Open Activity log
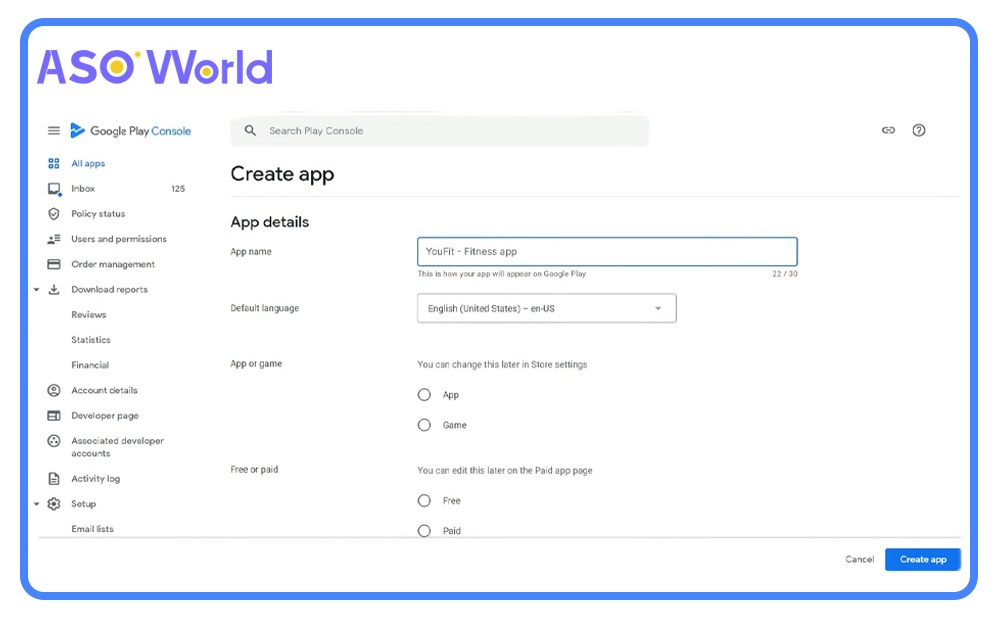This screenshot has height=627, width=998. click(x=95, y=479)
